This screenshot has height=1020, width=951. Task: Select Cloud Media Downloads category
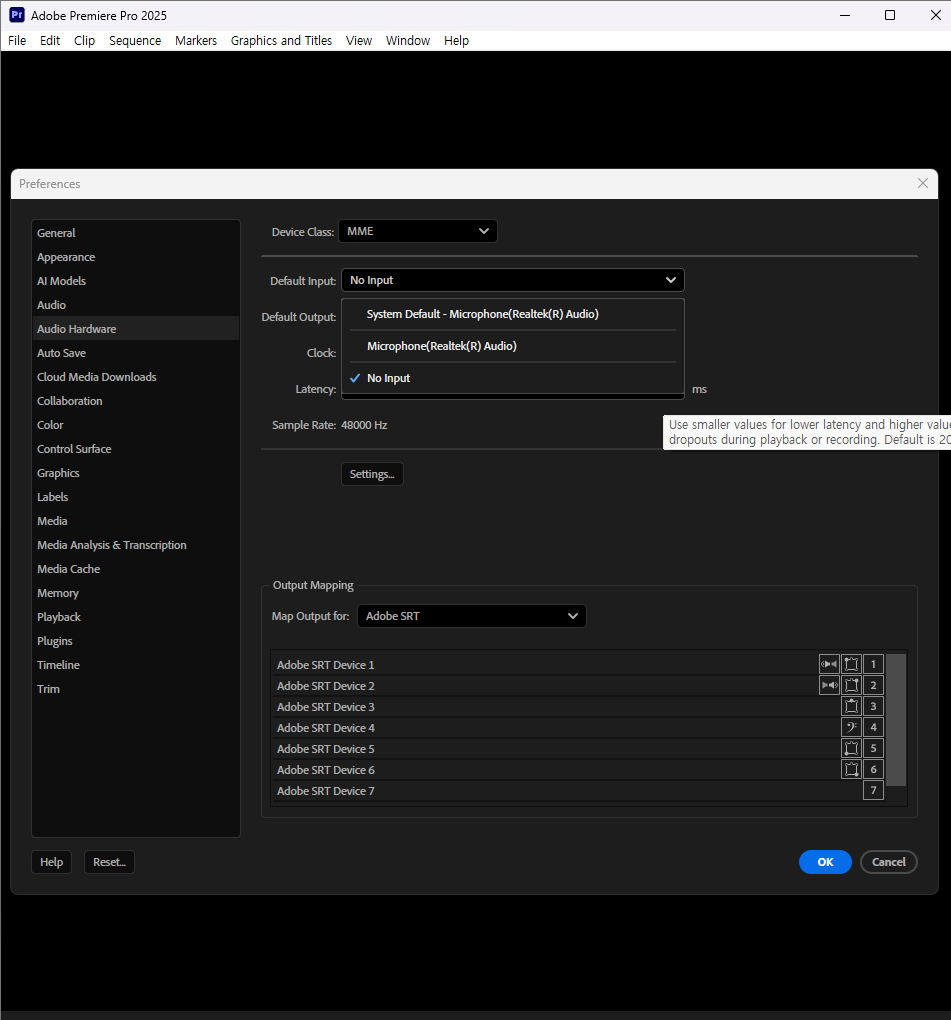(135, 377)
